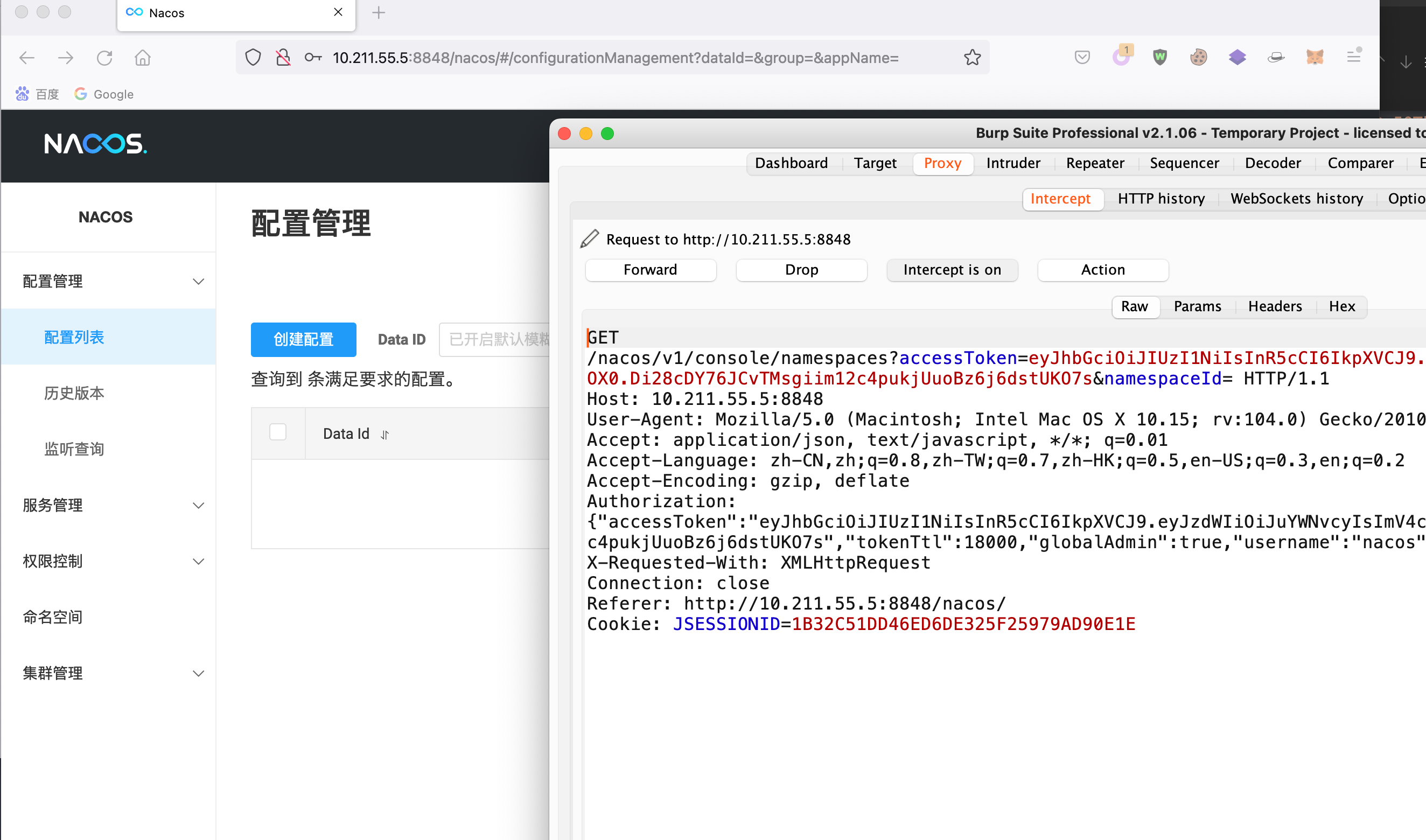The height and width of the screenshot is (840, 1426).
Task: Open a new browser tab
Action: tap(379, 12)
